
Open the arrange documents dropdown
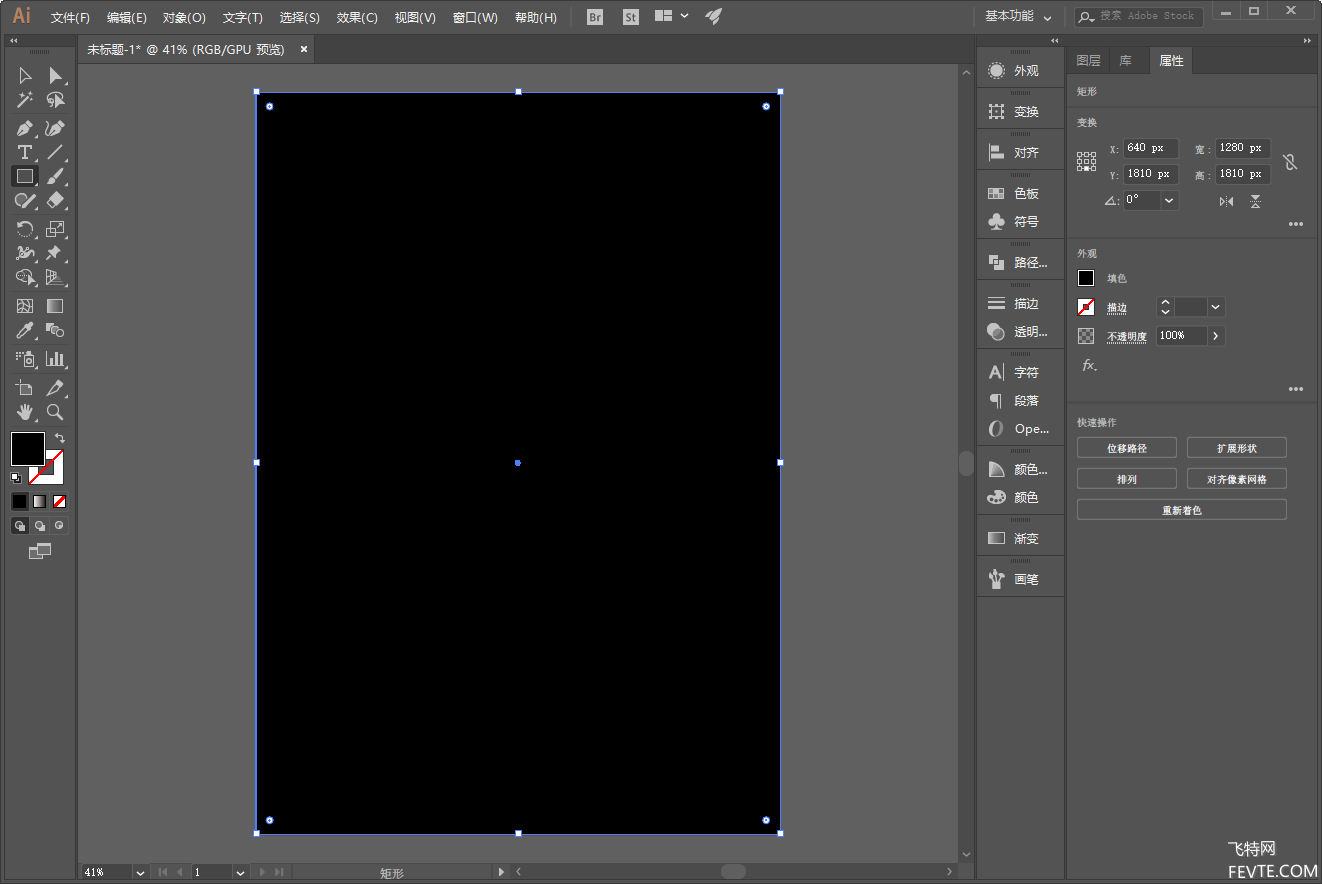(671, 17)
